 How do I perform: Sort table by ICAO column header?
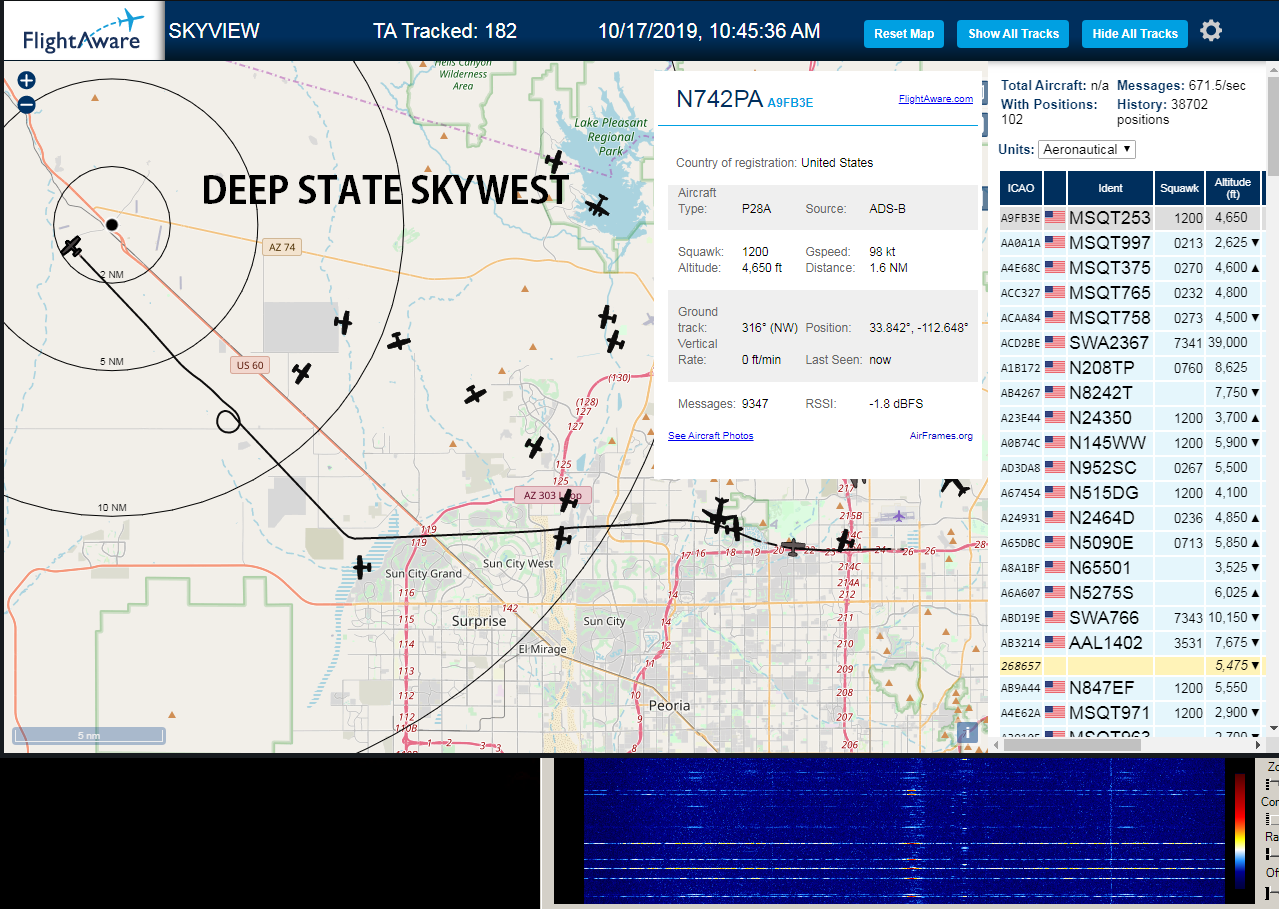[x=1021, y=188]
